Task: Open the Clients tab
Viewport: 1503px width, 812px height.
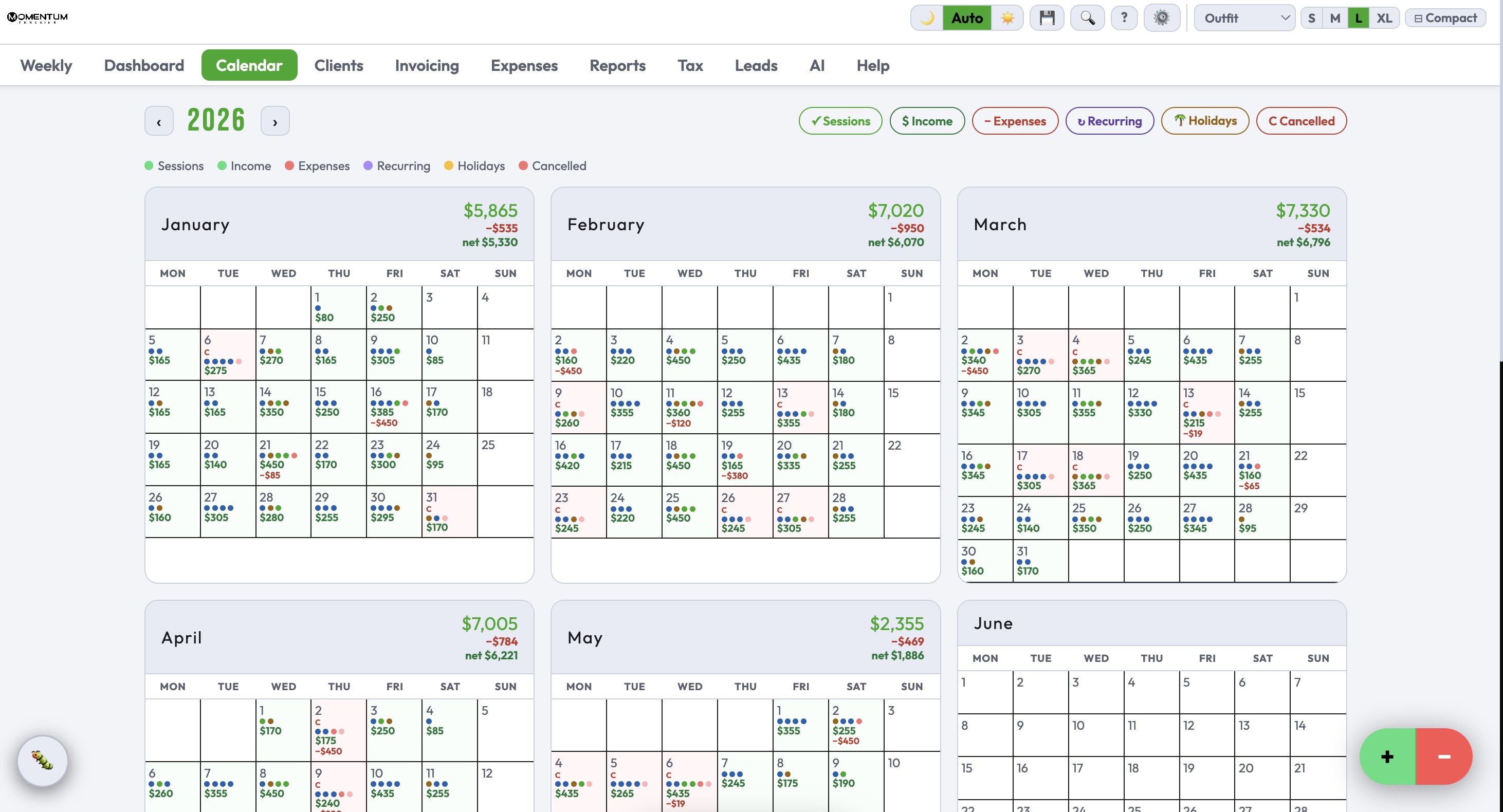Action: (x=338, y=65)
